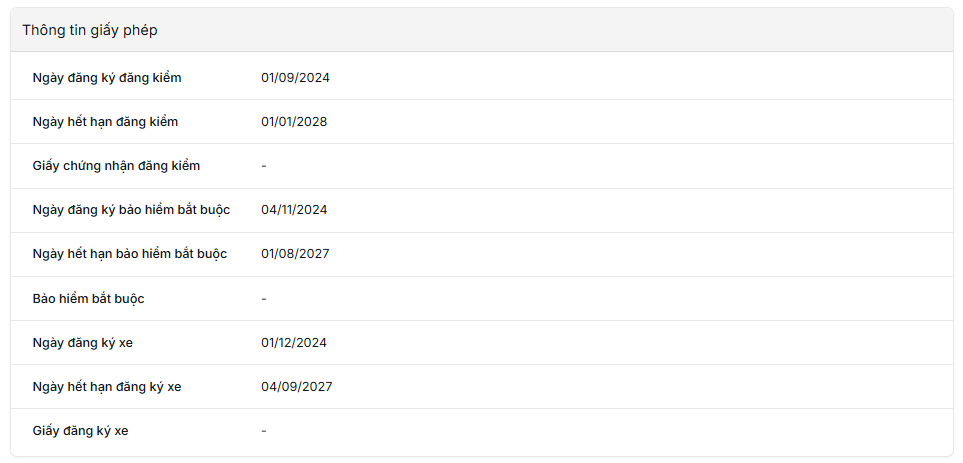The height and width of the screenshot is (463, 963).
Task: Click the 'Ngày đăng ký đăng kiểm' label
Action: coord(107,78)
